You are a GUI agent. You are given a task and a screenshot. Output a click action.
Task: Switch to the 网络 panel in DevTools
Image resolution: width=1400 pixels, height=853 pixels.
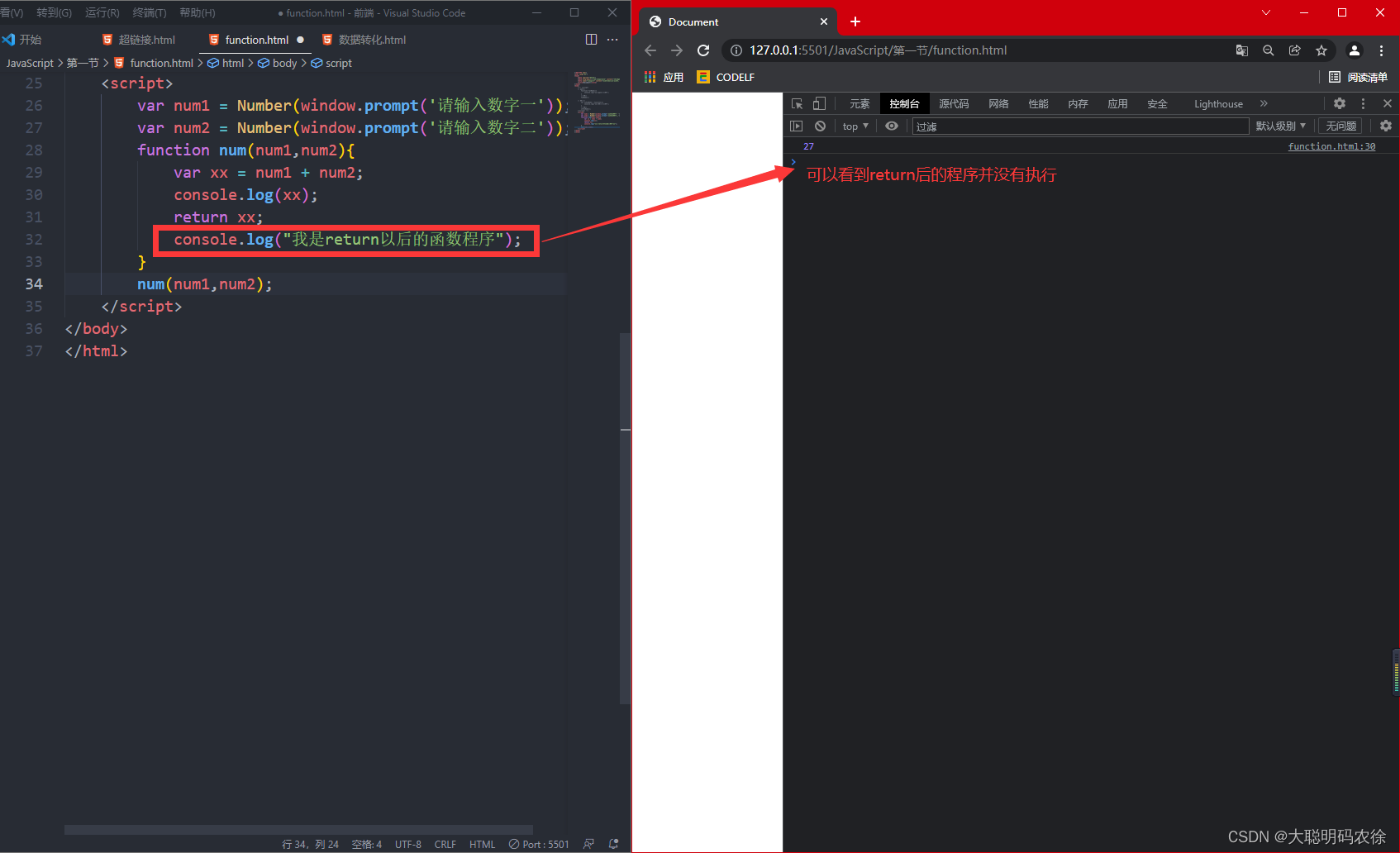pos(998,103)
